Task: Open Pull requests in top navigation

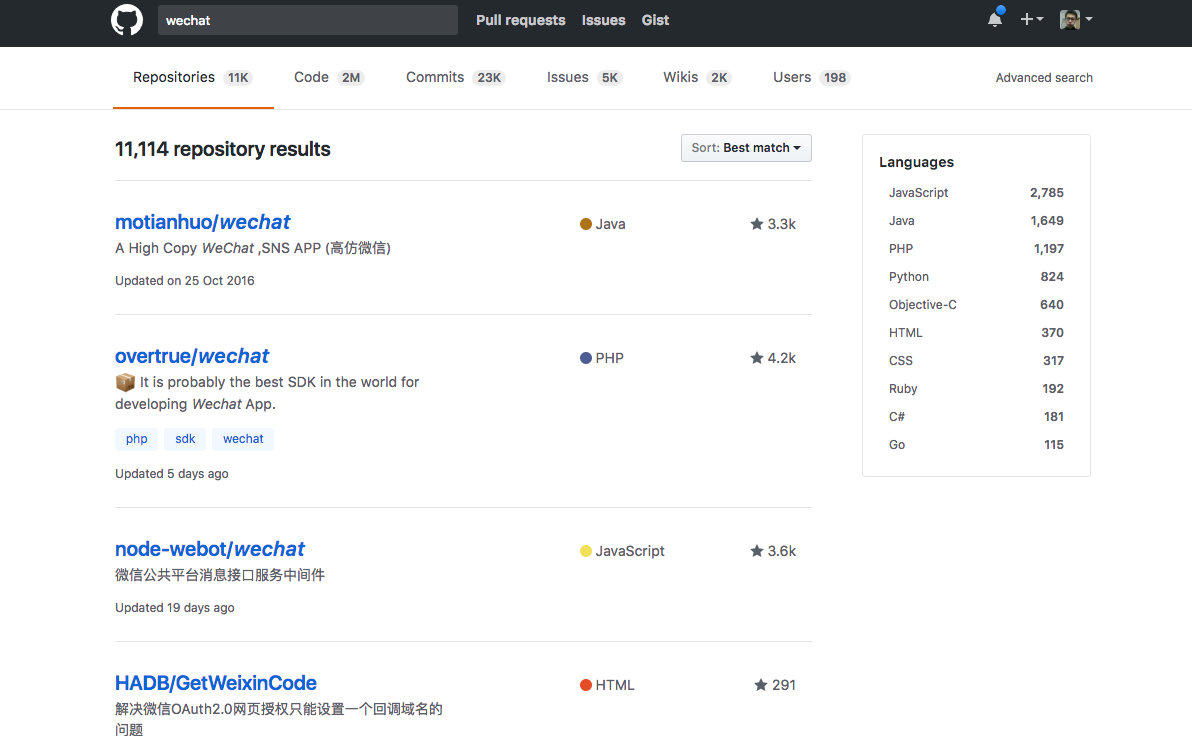Action: point(521,21)
